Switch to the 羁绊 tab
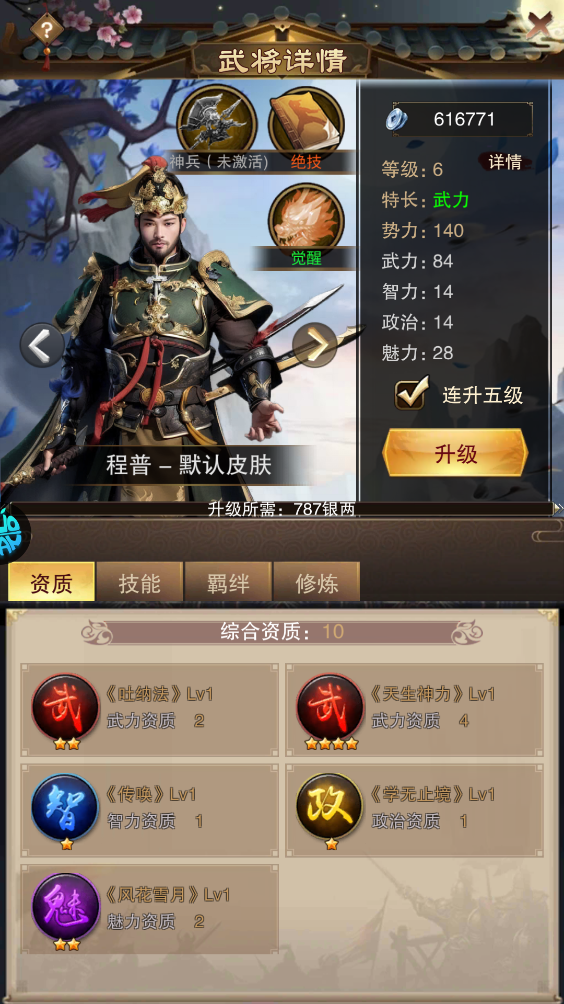 [228, 582]
